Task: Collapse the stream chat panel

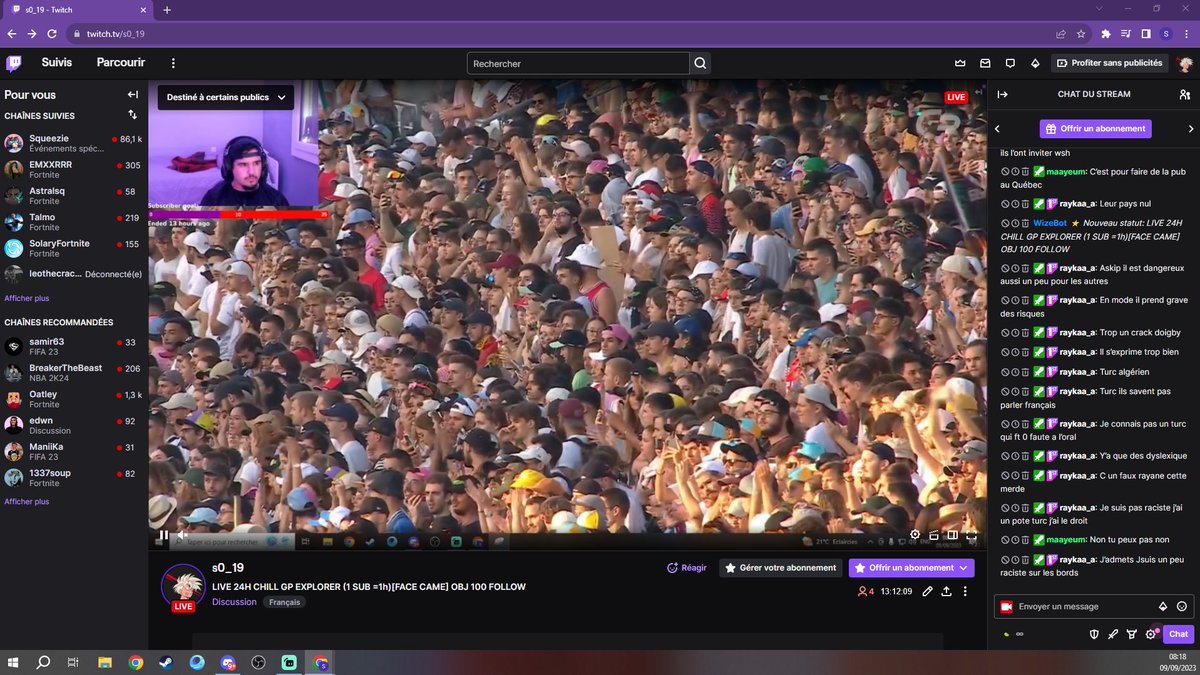Action: coord(1002,94)
